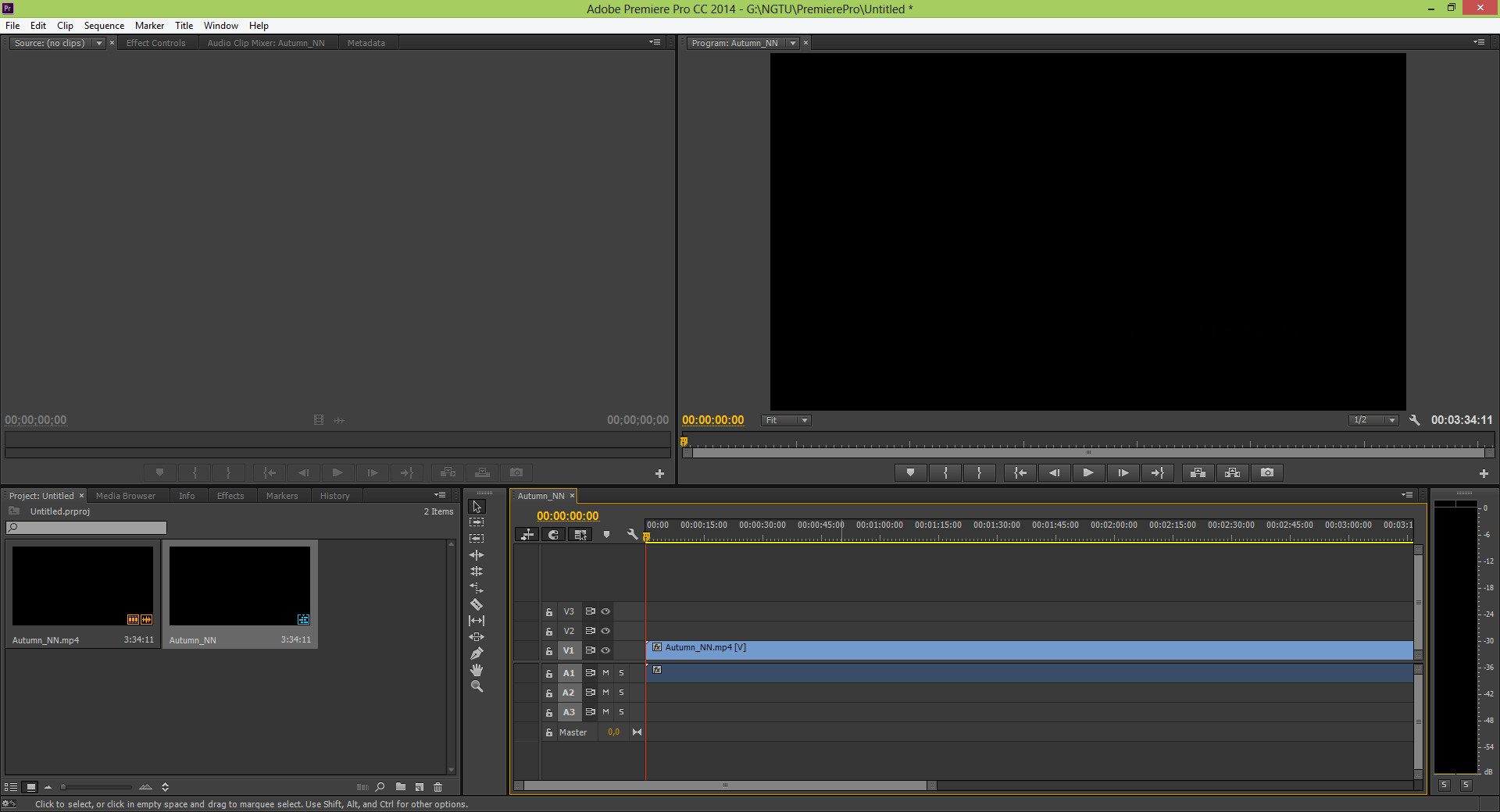Toggle Snap in the timeline
The width and height of the screenshot is (1500, 812).
pyautogui.click(x=553, y=535)
